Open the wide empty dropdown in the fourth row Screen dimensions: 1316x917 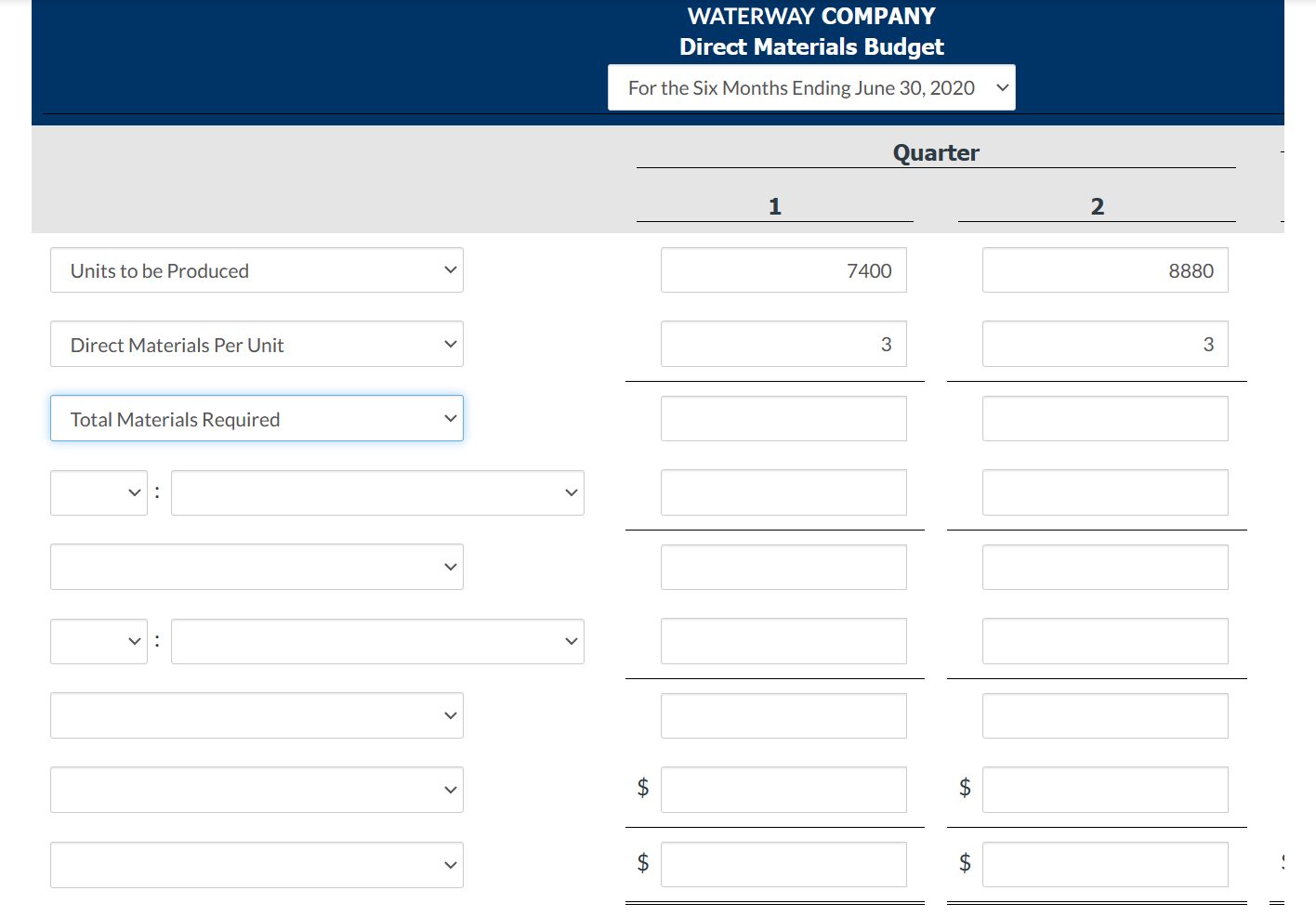377,492
